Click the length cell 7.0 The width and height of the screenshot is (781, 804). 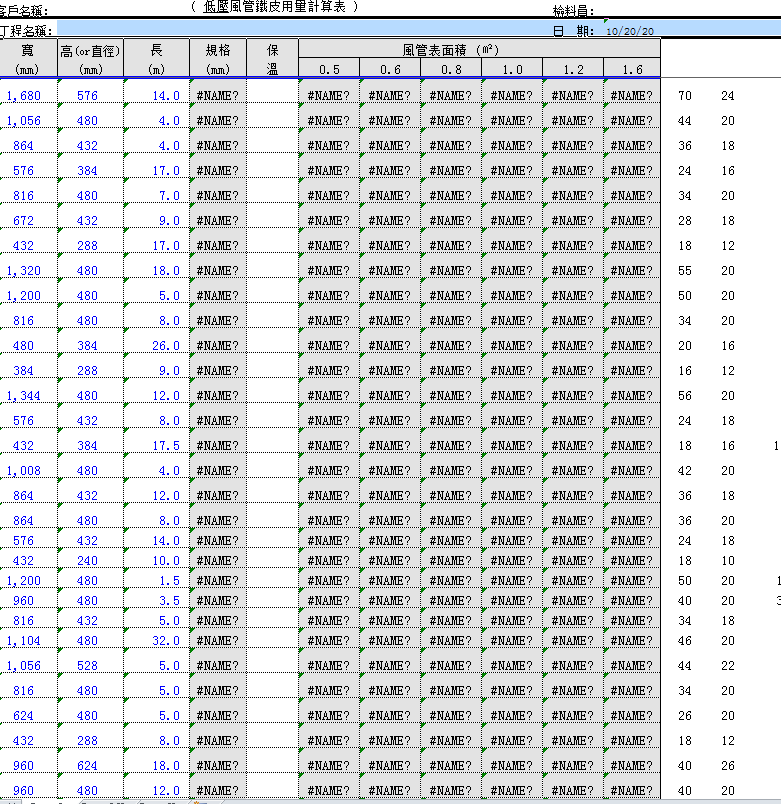pyautogui.click(x=156, y=191)
